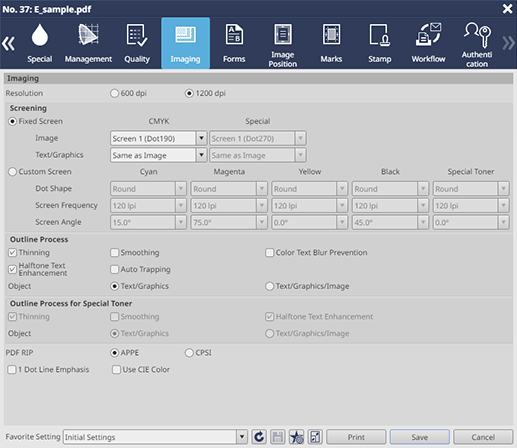
Task: Switch to the Marks tab
Action: click(331, 43)
